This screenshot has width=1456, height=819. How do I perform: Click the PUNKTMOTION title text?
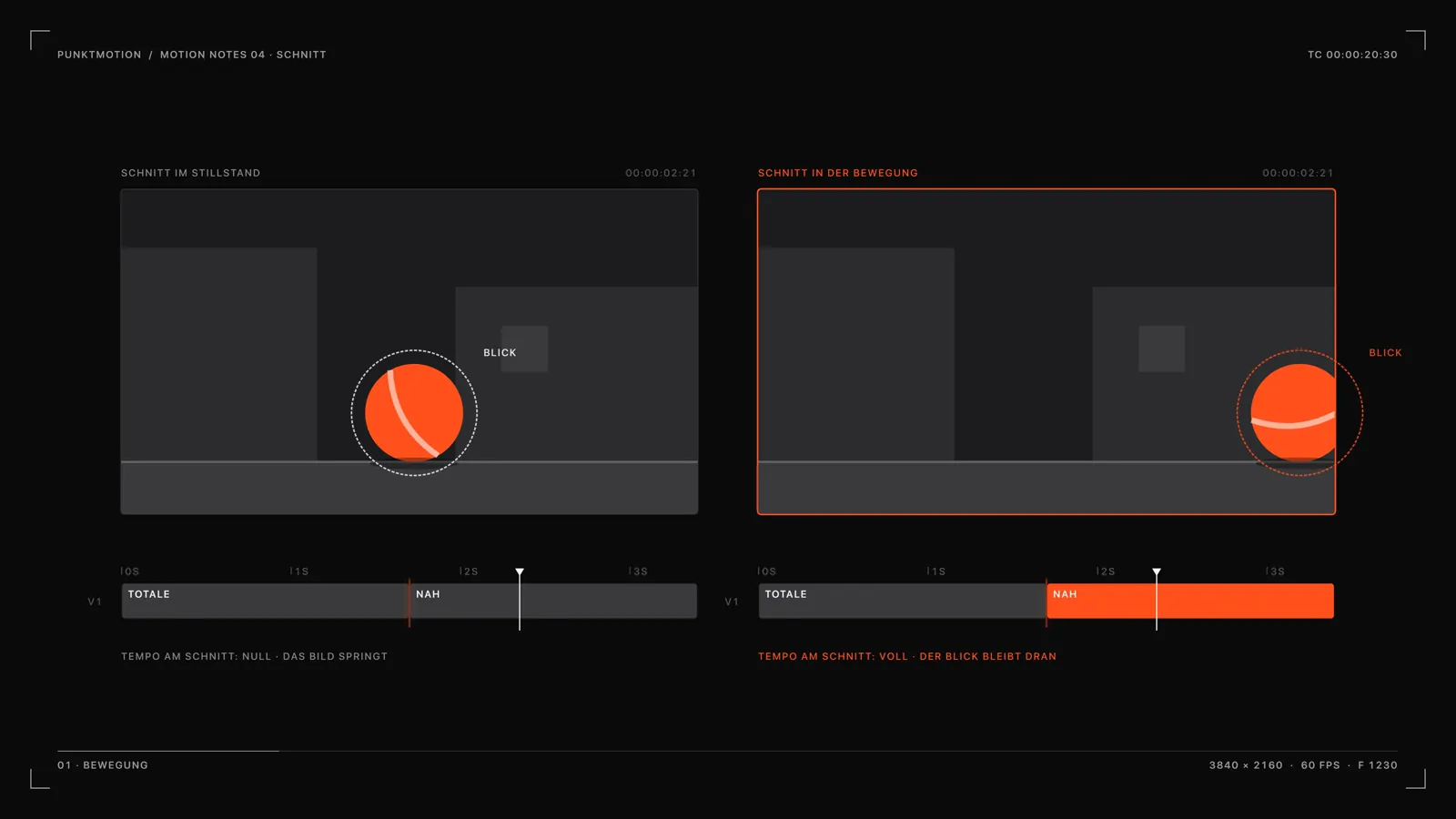(x=99, y=55)
